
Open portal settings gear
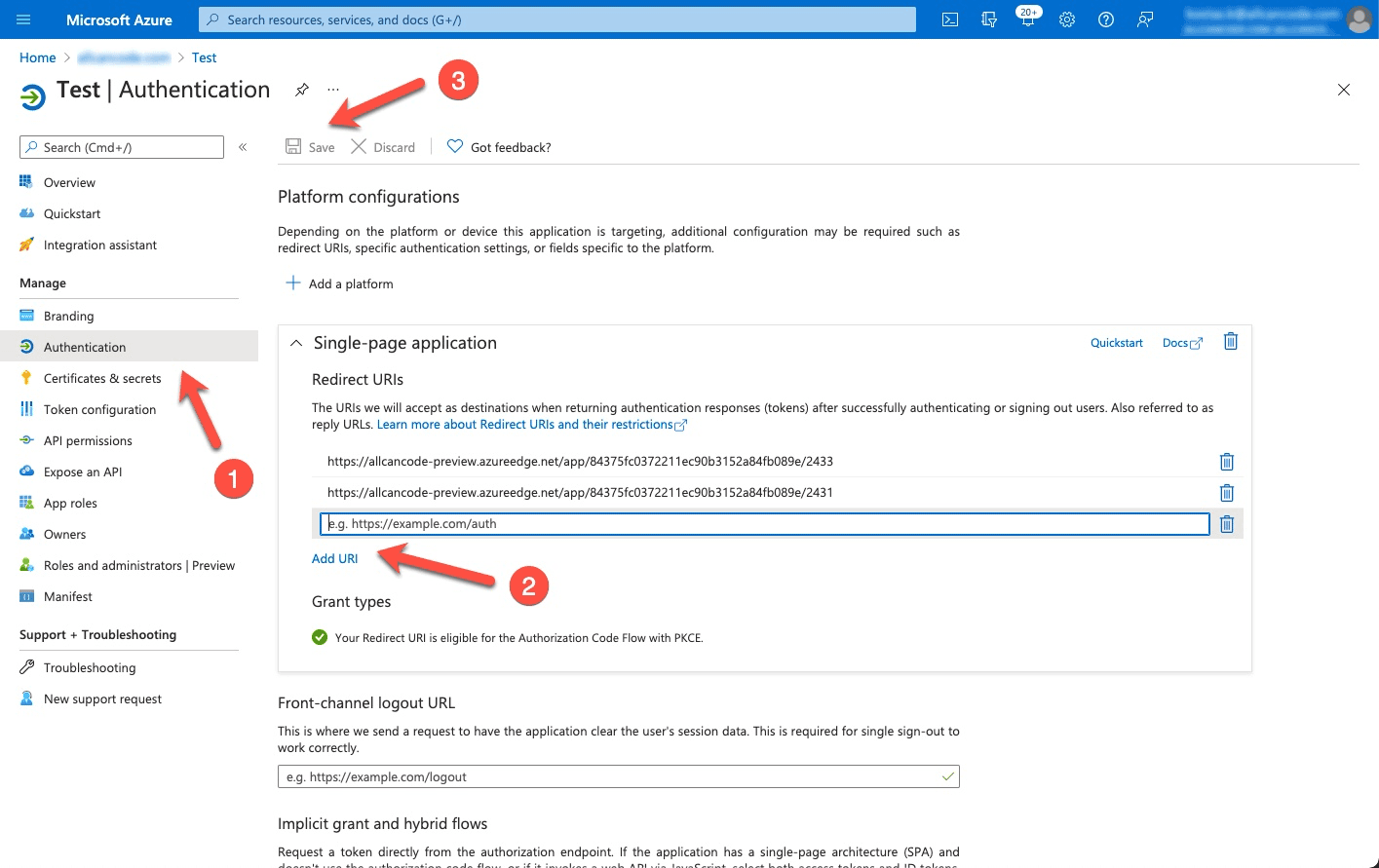(x=1067, y=19)
